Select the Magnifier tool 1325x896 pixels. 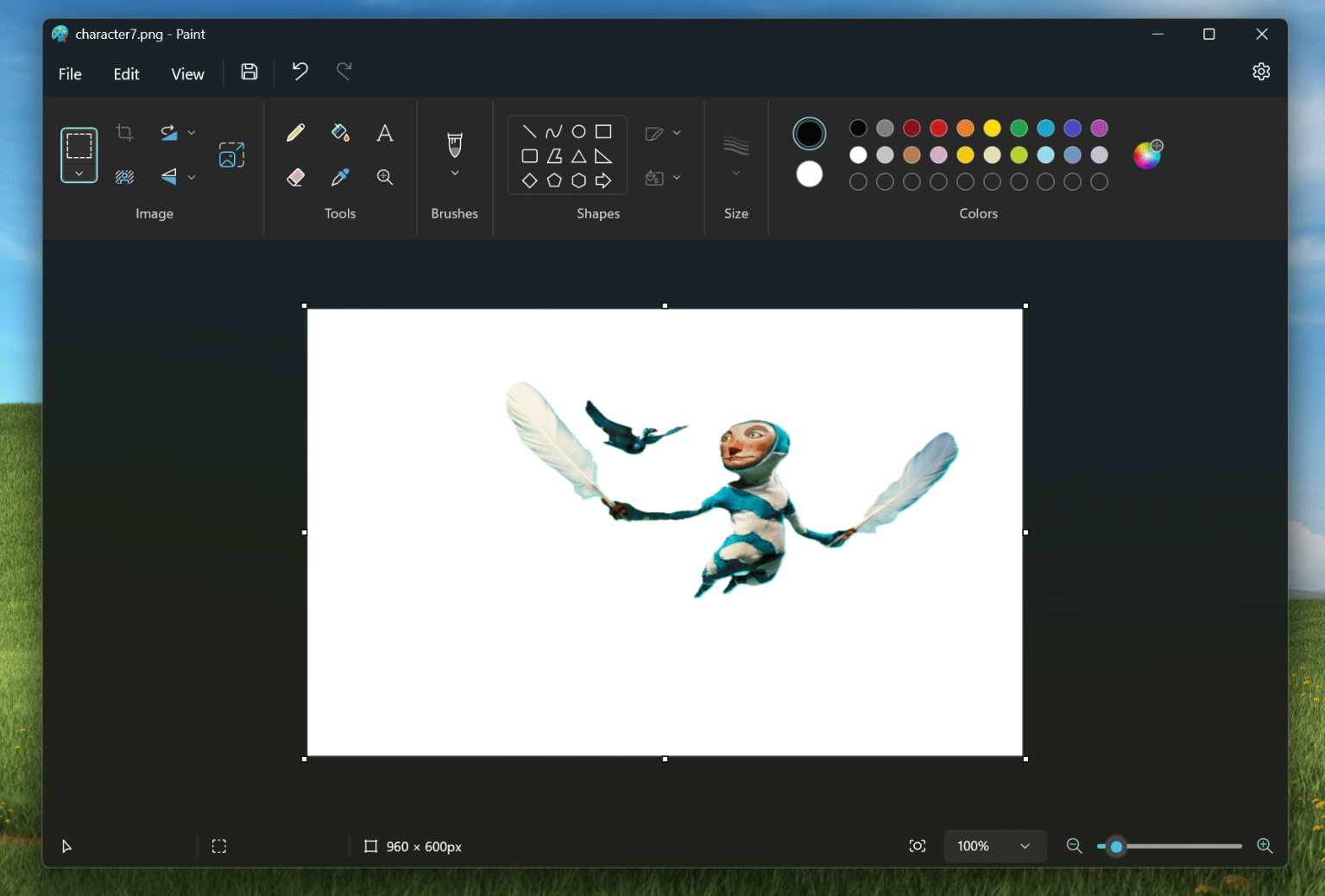[385, 177]
